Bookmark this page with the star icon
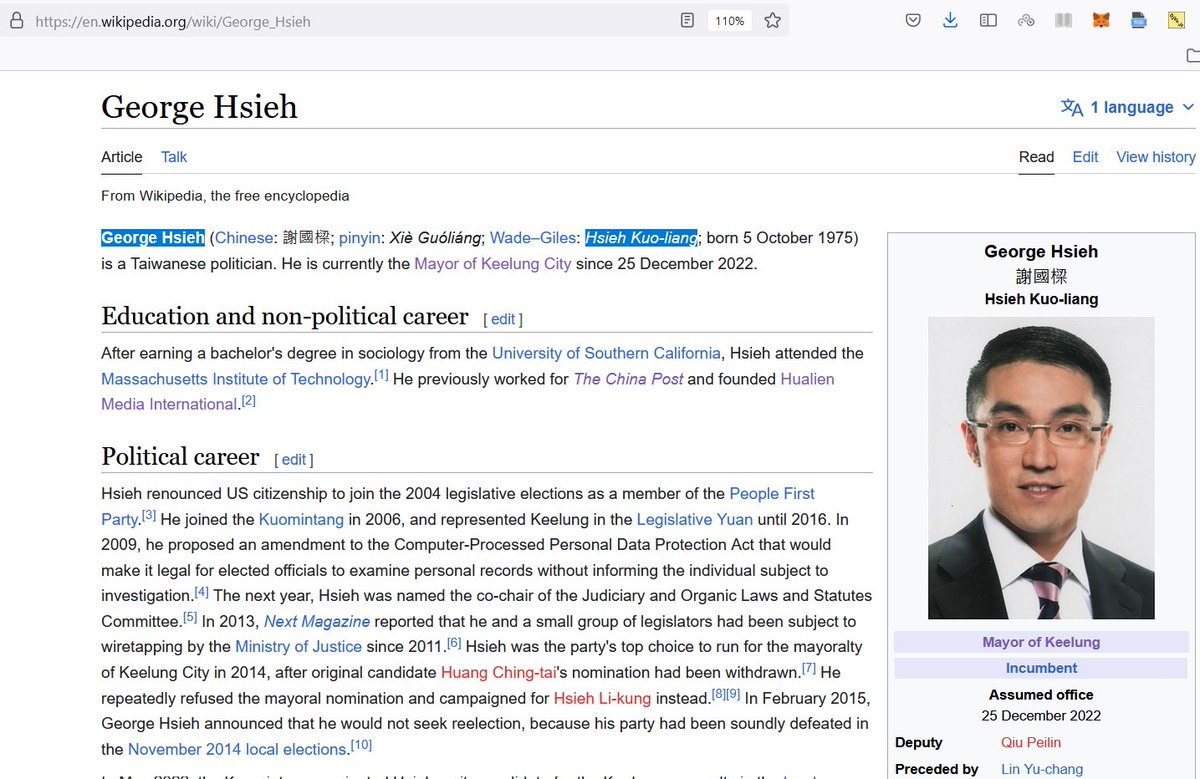The width and height of the screenshot is (1200, 779). [x=772, y=20]
